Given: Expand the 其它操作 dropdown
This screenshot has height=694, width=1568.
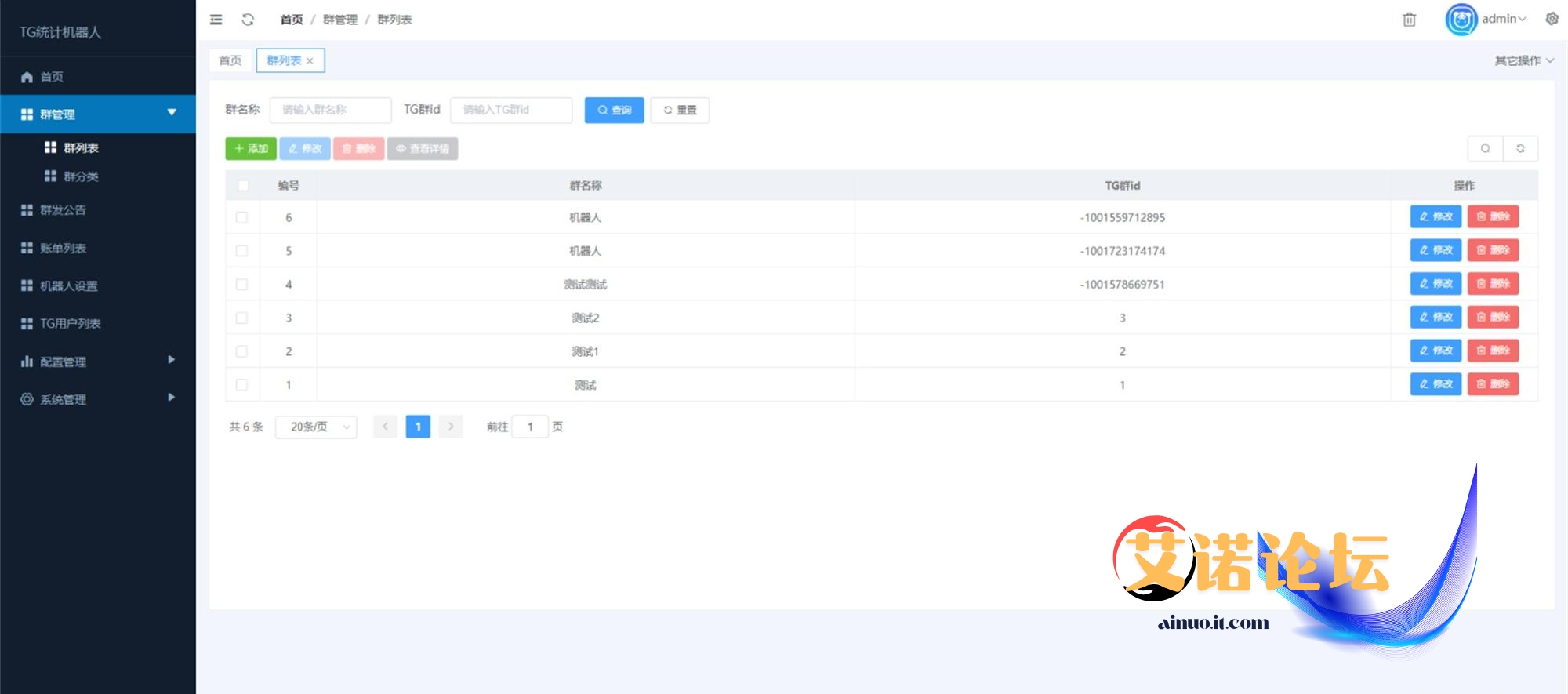Looking at the screenshot, I should pyautogui.click(x=1523, y=60).
